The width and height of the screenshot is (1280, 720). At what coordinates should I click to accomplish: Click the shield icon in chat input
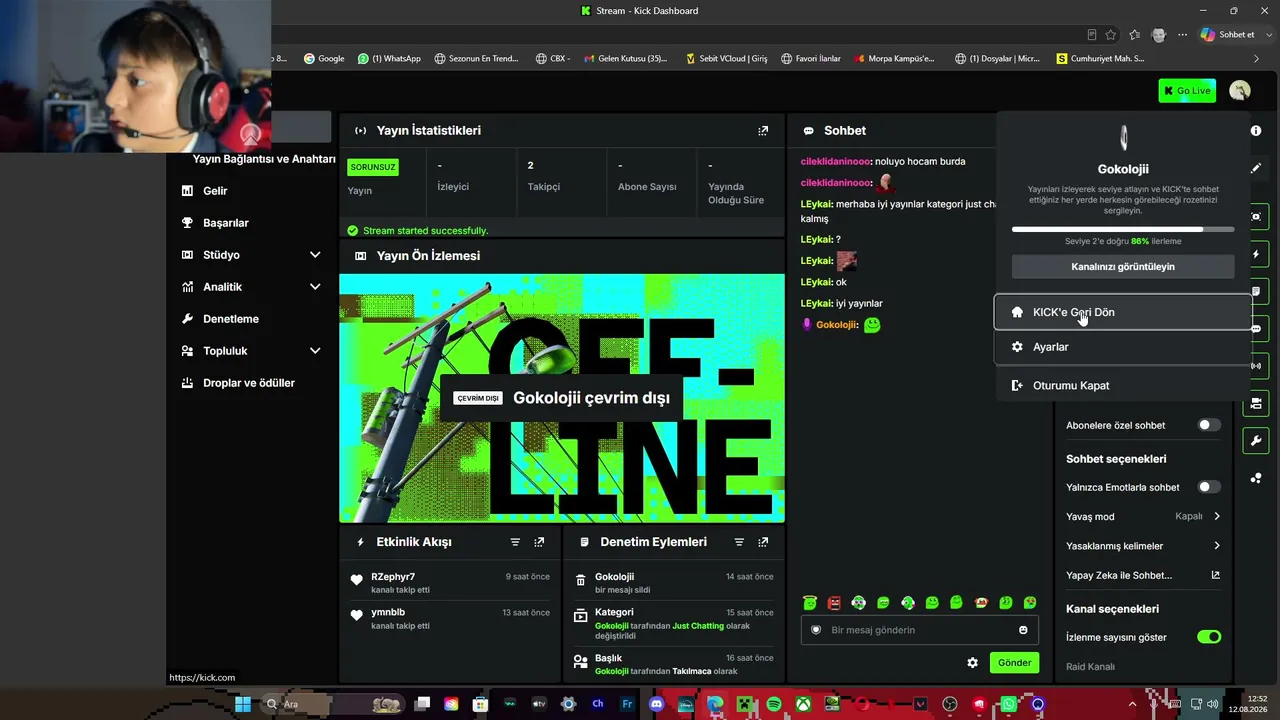click(x=816, y=630)
